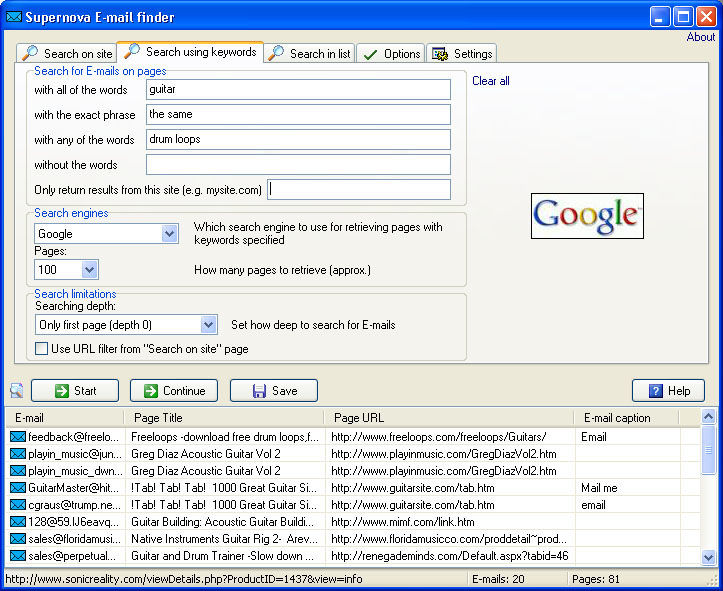
Task: Select the Search using keywords tab
Action: (190, 52)
